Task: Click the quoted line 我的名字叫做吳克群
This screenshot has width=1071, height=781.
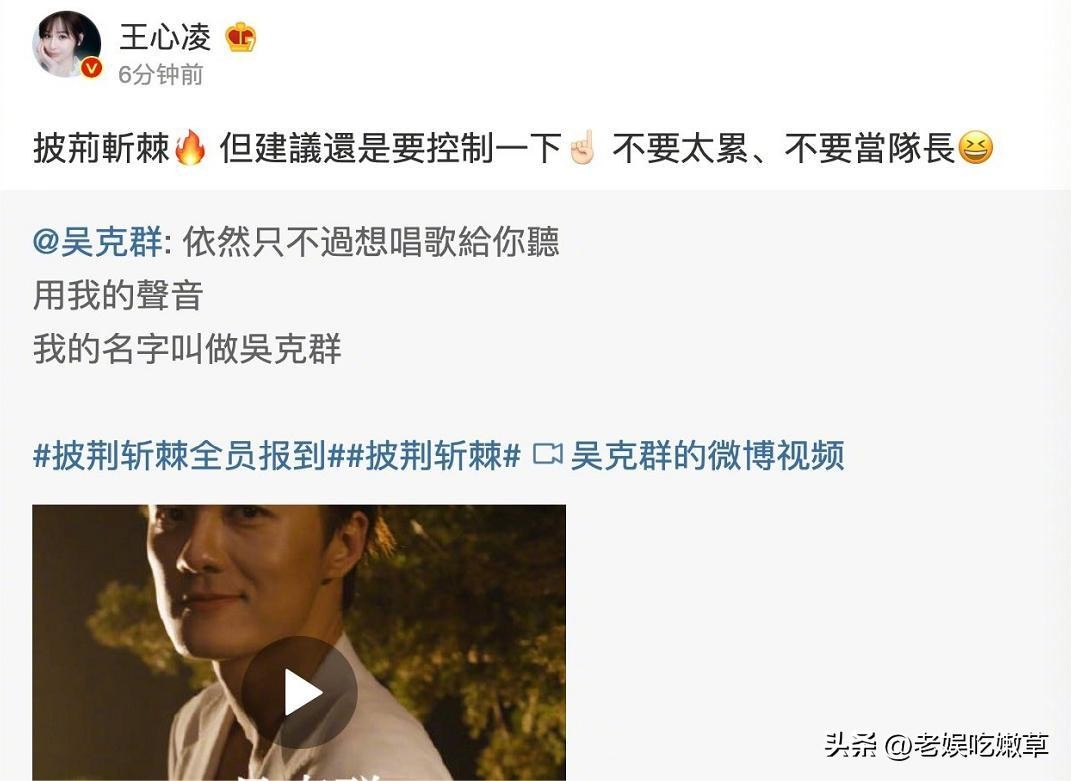Action: click(x=187, y=349)
